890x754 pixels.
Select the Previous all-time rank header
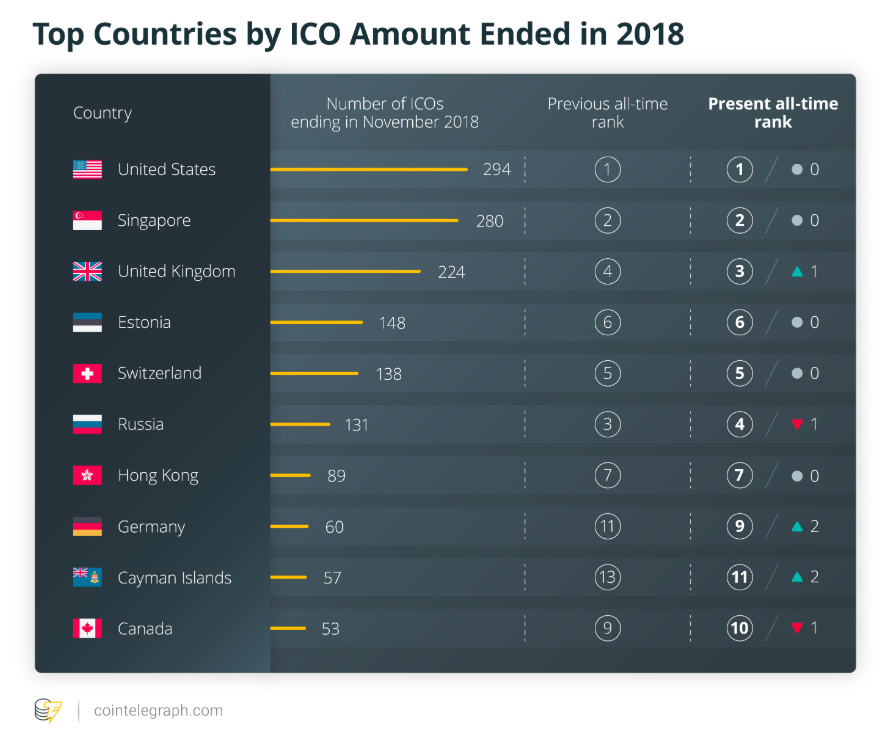tap(607, 113)
